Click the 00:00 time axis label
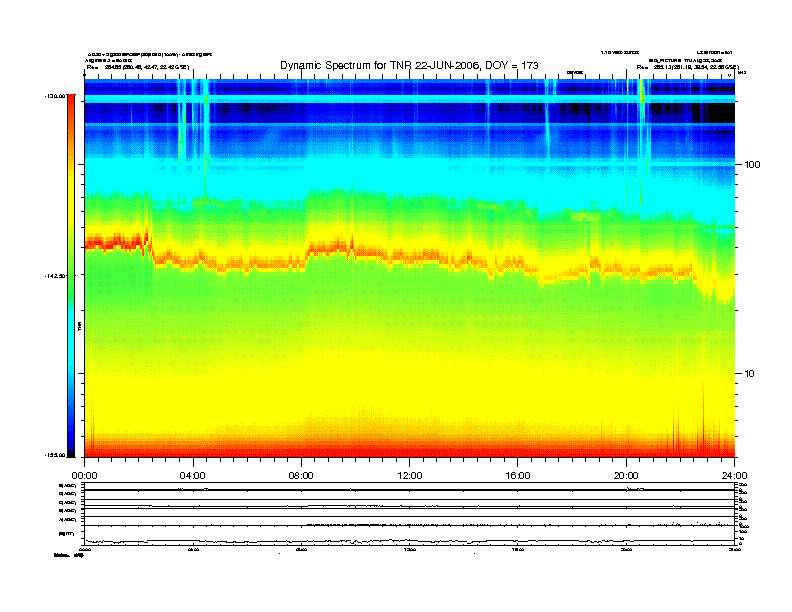The image size is (792, 612). pyautogui.click(x=84, y=476)
